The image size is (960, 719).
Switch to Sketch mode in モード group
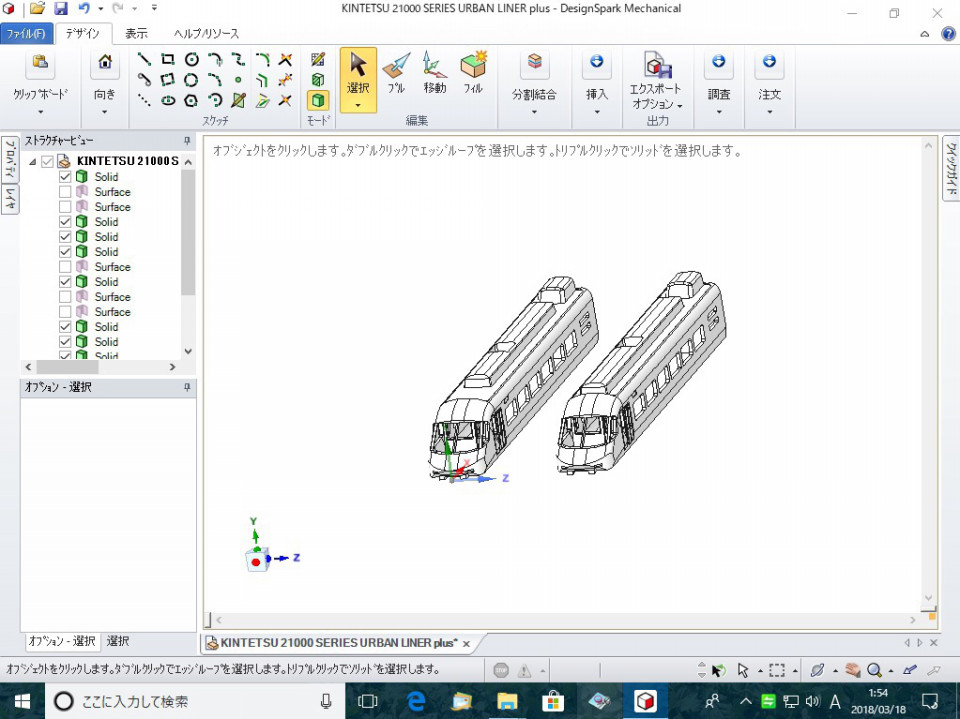pyautogui.click(x=318, y=59)
